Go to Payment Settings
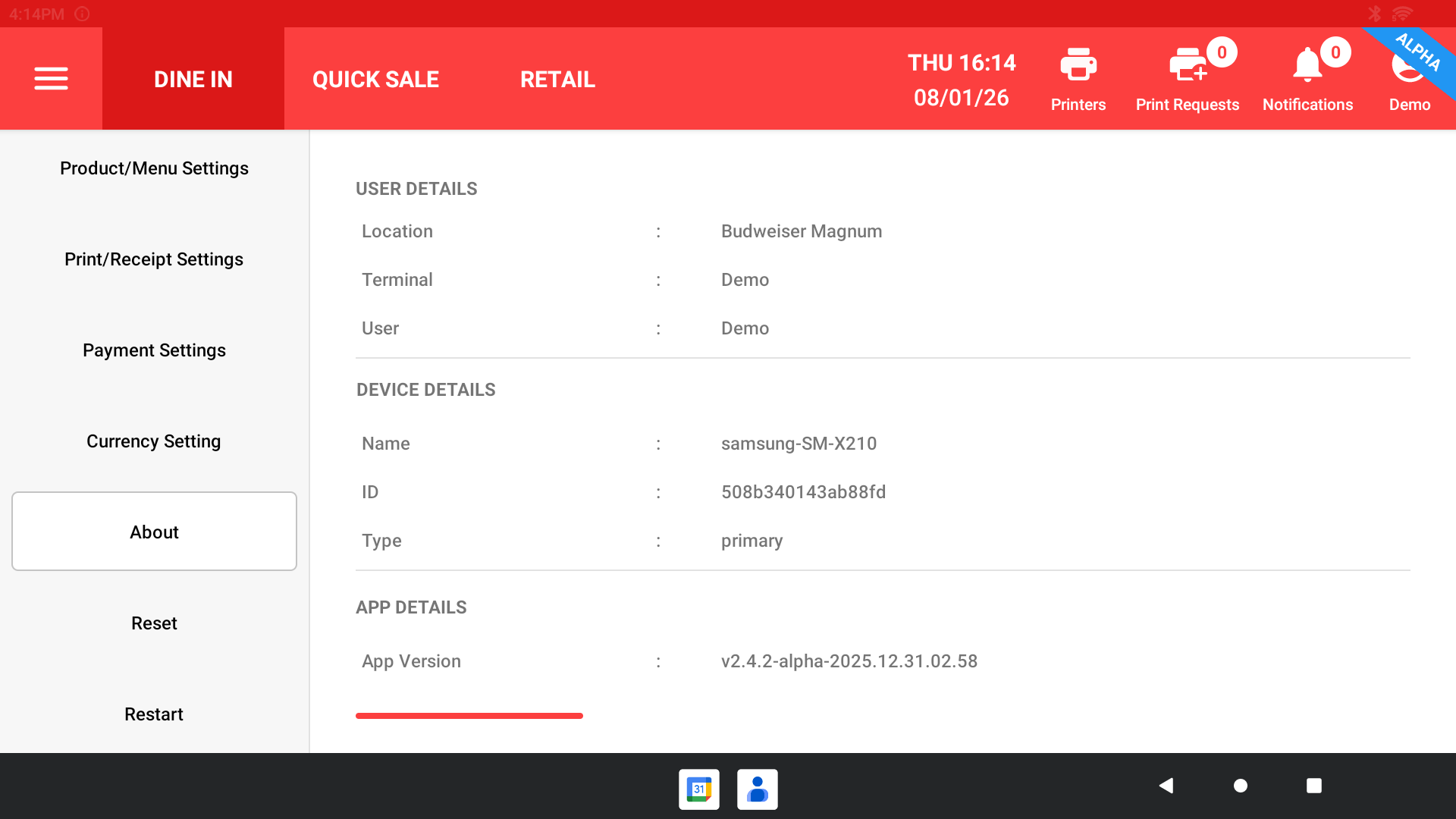Viewport: 1456px width, 819px height. [154, 350]
